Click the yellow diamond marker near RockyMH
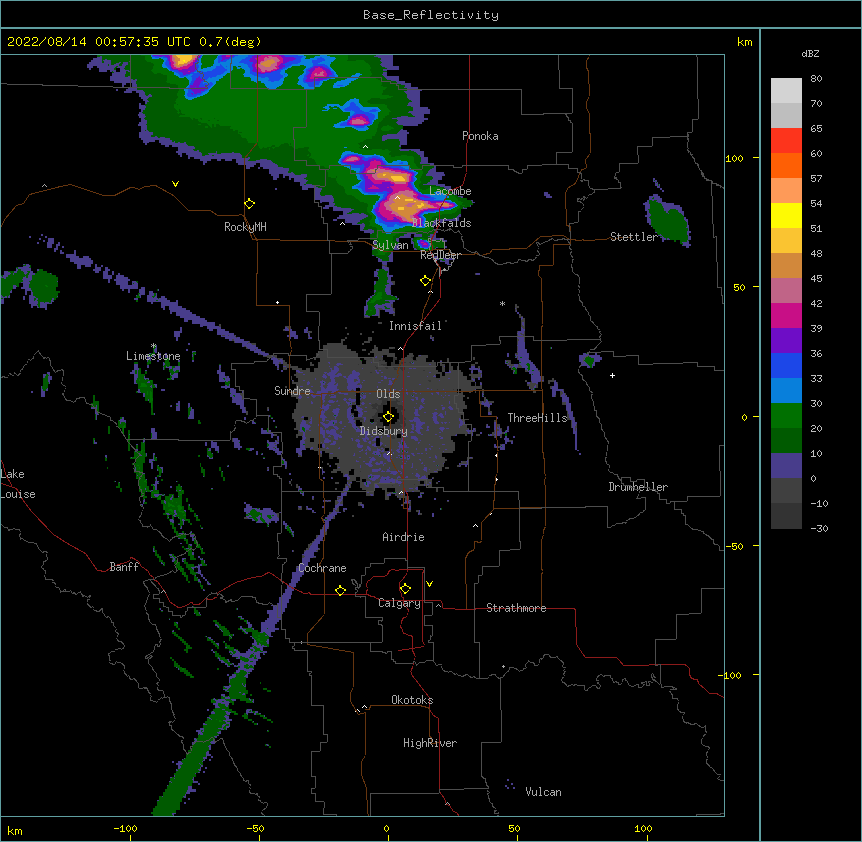This screenshot has height=842, width=862. pos(250,204)
